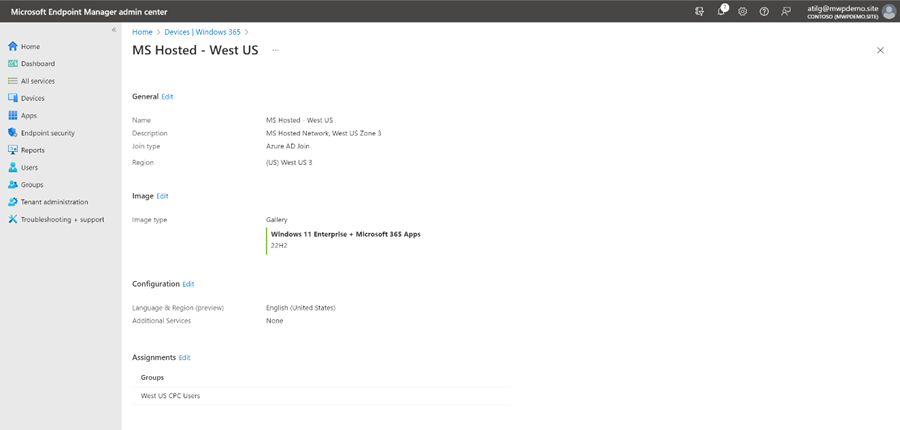Click the Users person icon
The image size is (900, 430).
13,168
